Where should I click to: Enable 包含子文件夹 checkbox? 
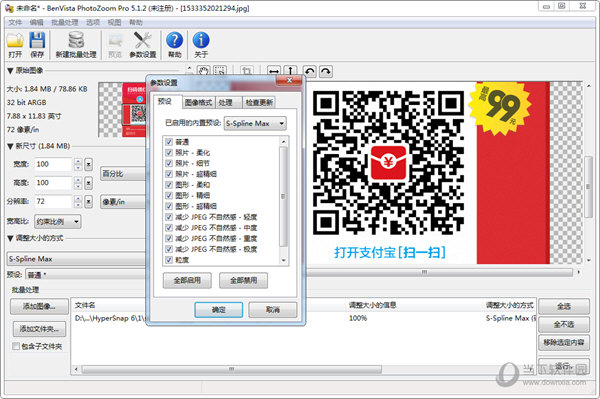click(x=16, y=346)
